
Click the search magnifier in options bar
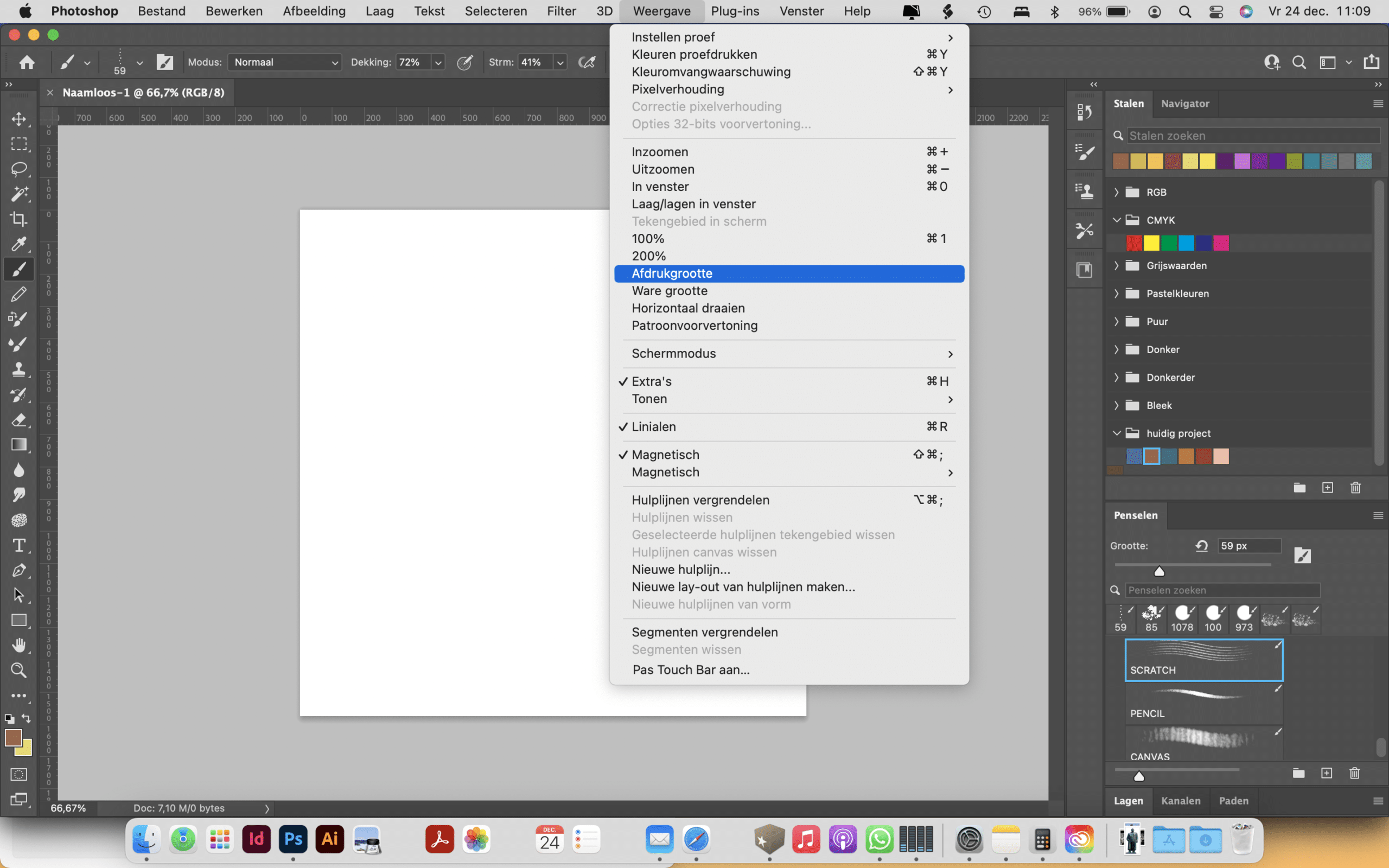(1299, 62)
